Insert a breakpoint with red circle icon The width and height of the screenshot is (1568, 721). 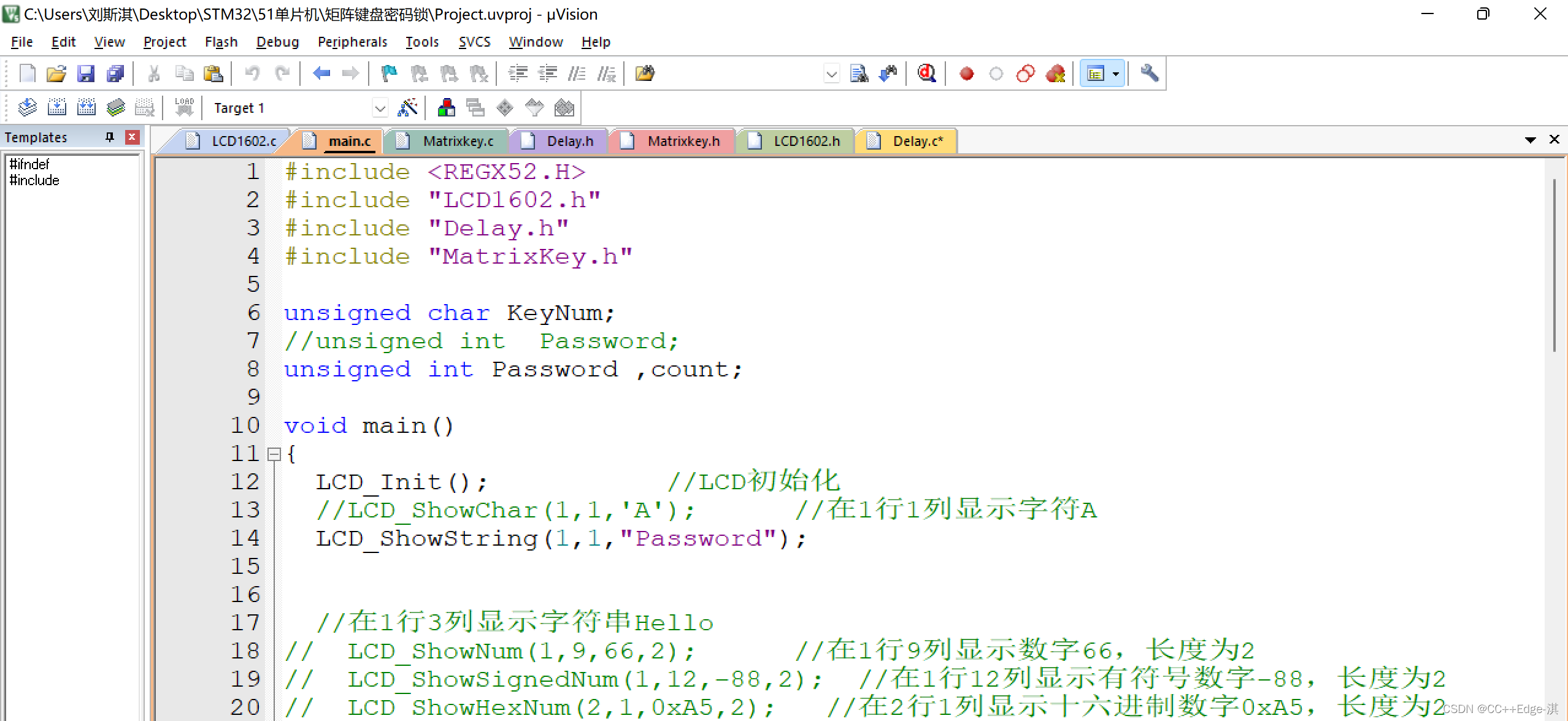(967, 74)
